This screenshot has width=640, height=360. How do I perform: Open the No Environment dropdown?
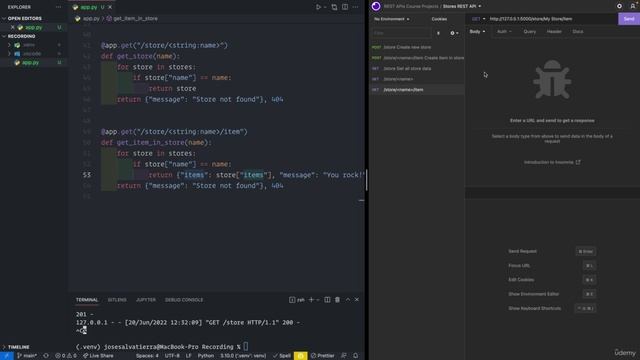(x=391, y=19)
